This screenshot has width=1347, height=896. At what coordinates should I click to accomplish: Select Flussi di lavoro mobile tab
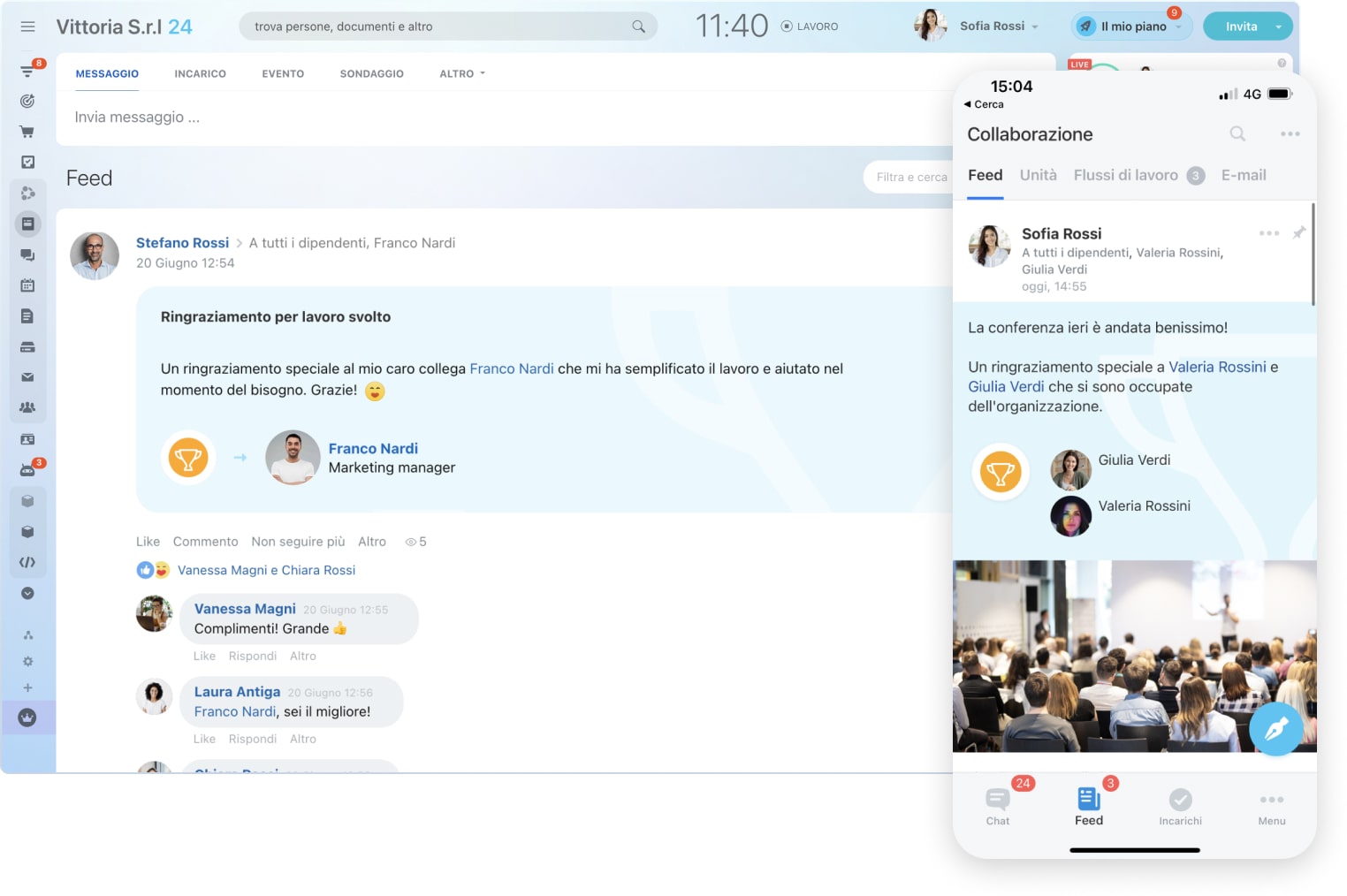coord(1125,175)
